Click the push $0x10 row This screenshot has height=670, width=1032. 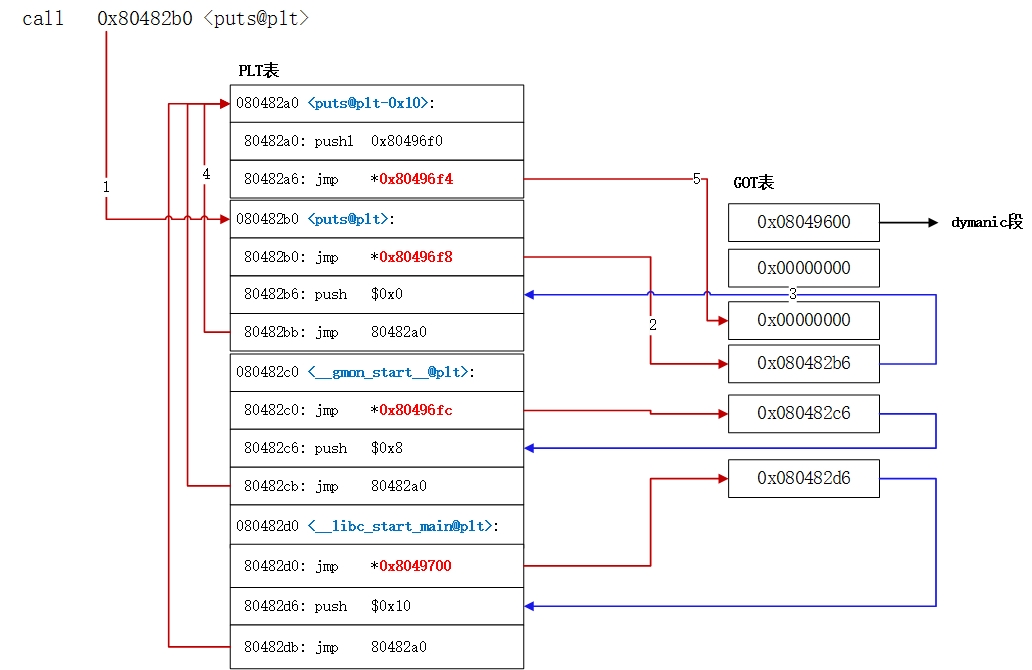coord(376,606)
